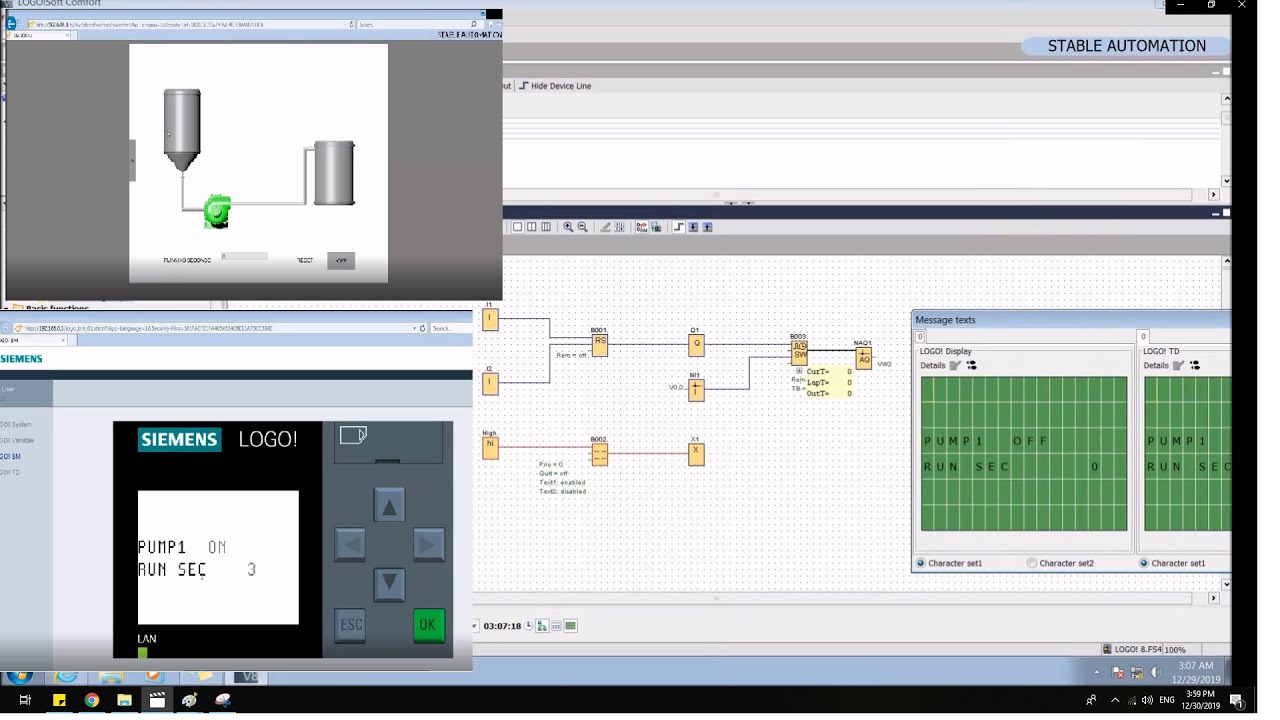Click the green pump icon in the web view
1280x720 pixels.
[217, 211]
